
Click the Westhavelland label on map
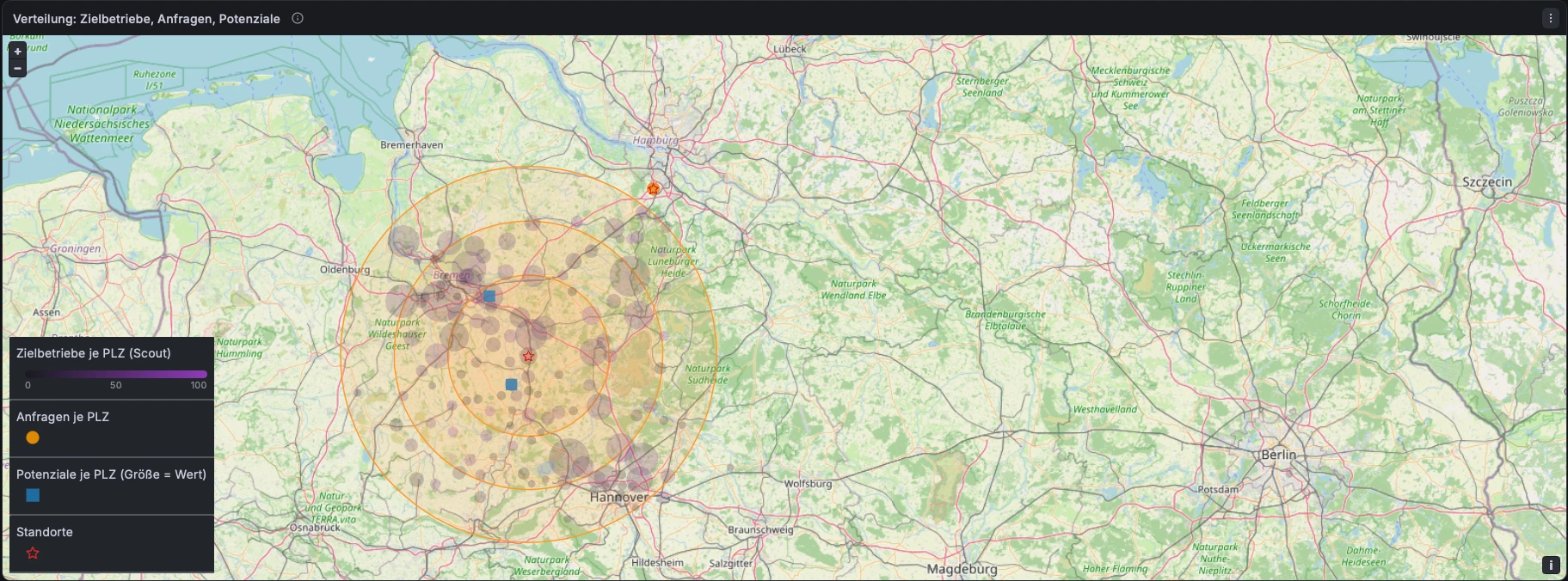(1104, 410)
